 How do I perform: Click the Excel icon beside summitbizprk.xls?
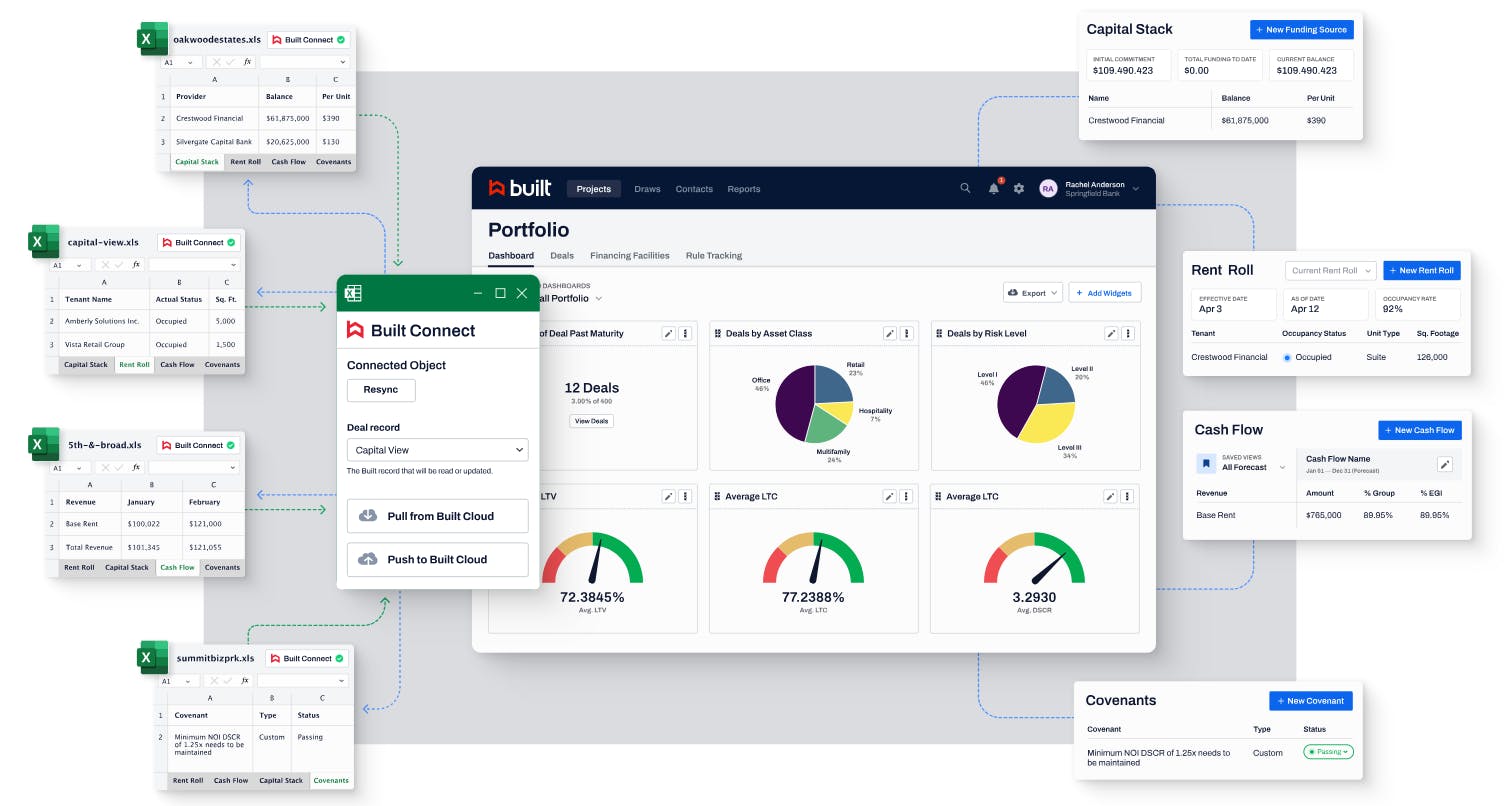(153, 656)
